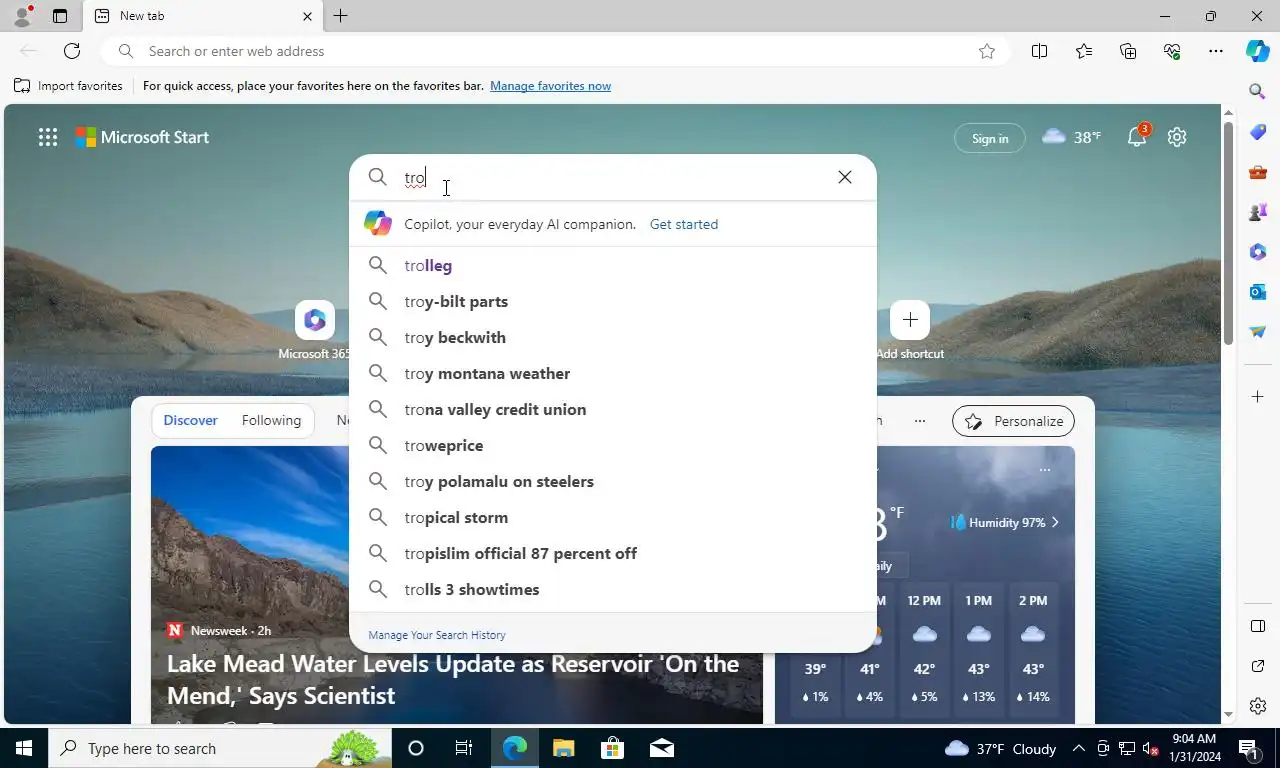This screenshot has height=768, width=1280.
Task: Add a site with the sidebar plus icon
Action: pyautogui.click(x=1258, y=397)
